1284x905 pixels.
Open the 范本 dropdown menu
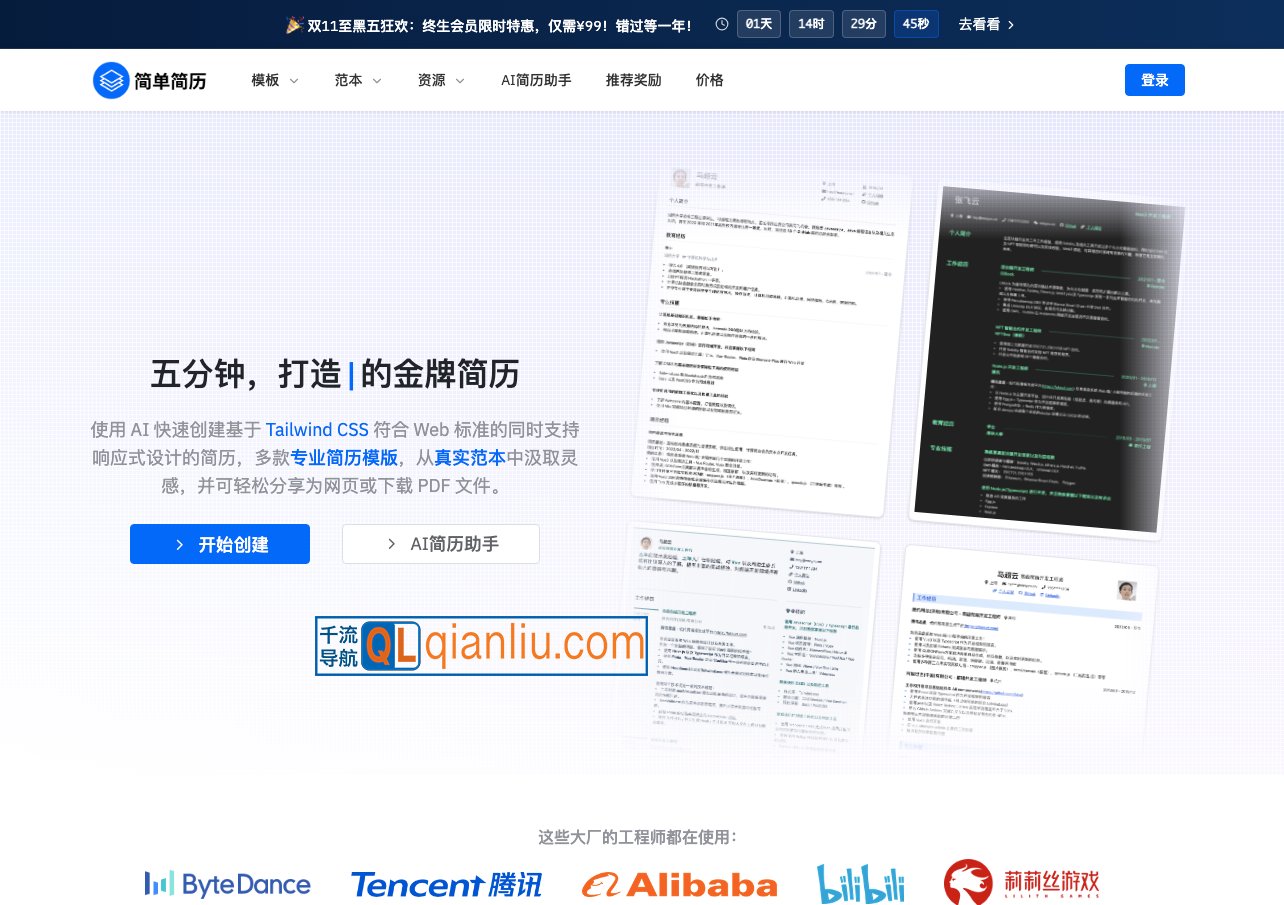click(x=357, y=80)
